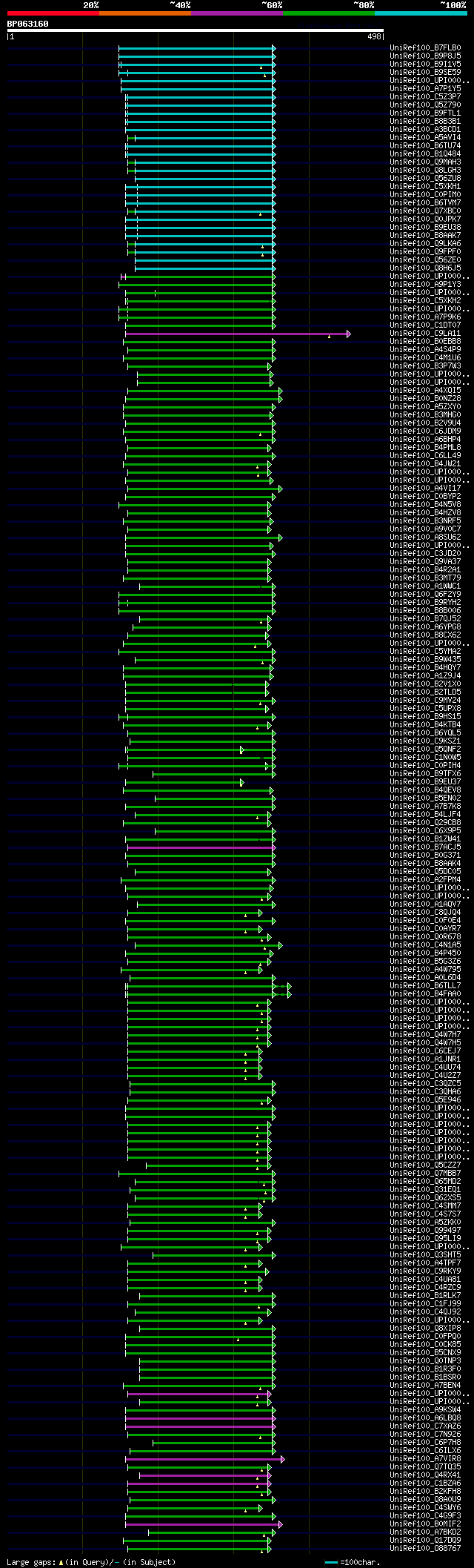Screen dimensions: 474x1568
Task: Select hit label UniRef100_Q5CZZ7
Action: coord(425,1165)
